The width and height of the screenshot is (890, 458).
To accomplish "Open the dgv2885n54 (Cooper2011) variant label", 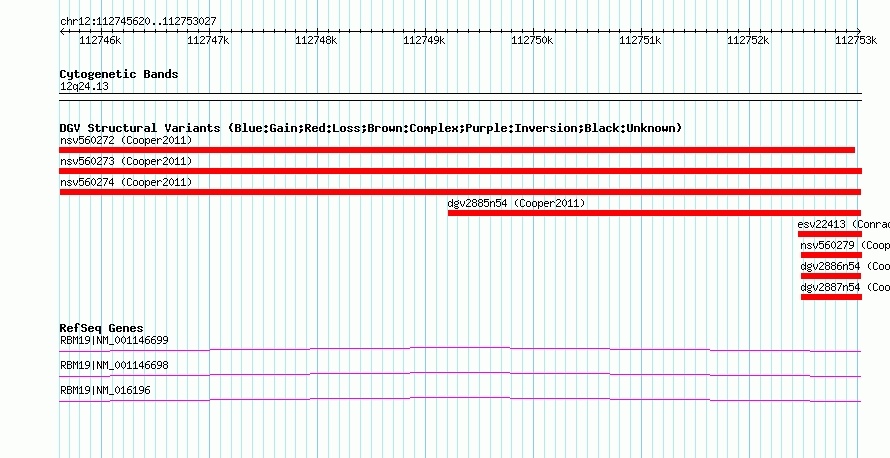I will tap(516, 203).
